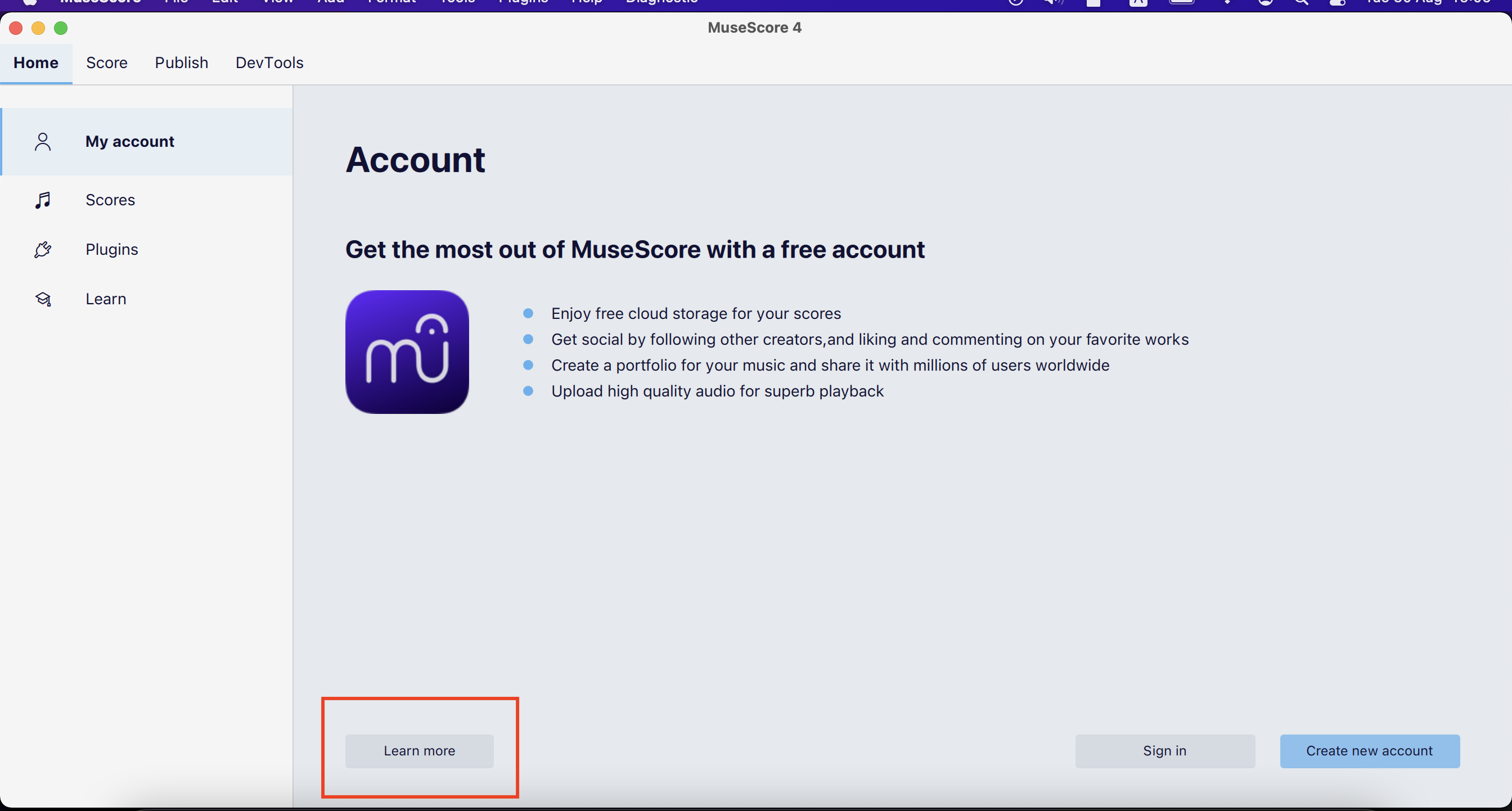Click the Plugins puzzle-piece sidebar icon

click(x=42, y=249)
